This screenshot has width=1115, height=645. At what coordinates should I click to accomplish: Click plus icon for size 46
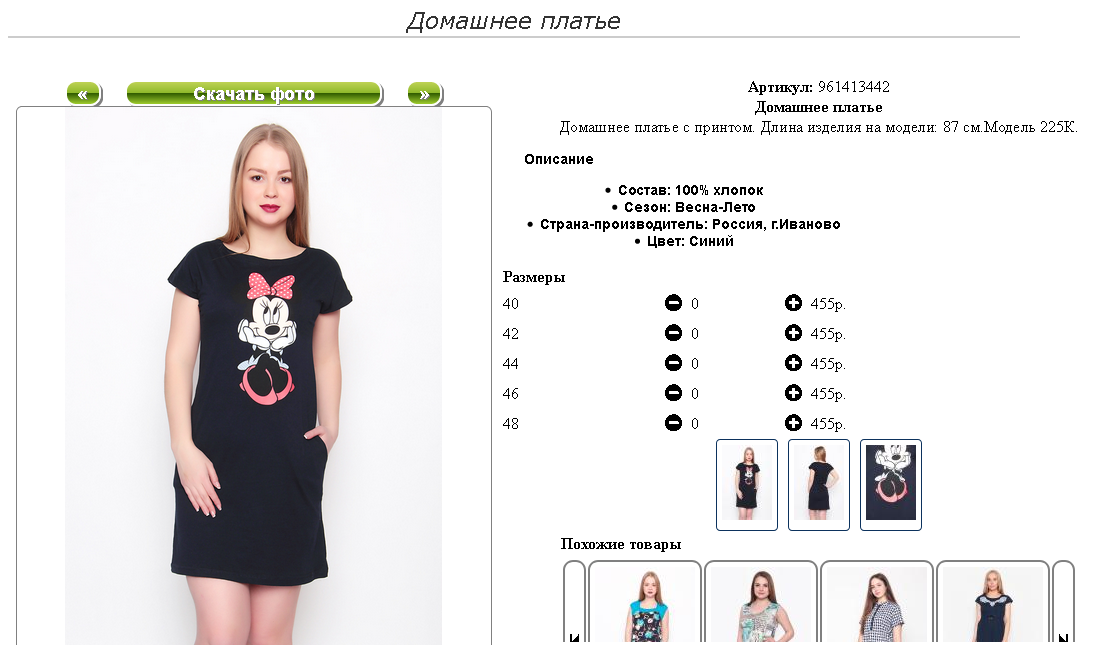(793, 393)
